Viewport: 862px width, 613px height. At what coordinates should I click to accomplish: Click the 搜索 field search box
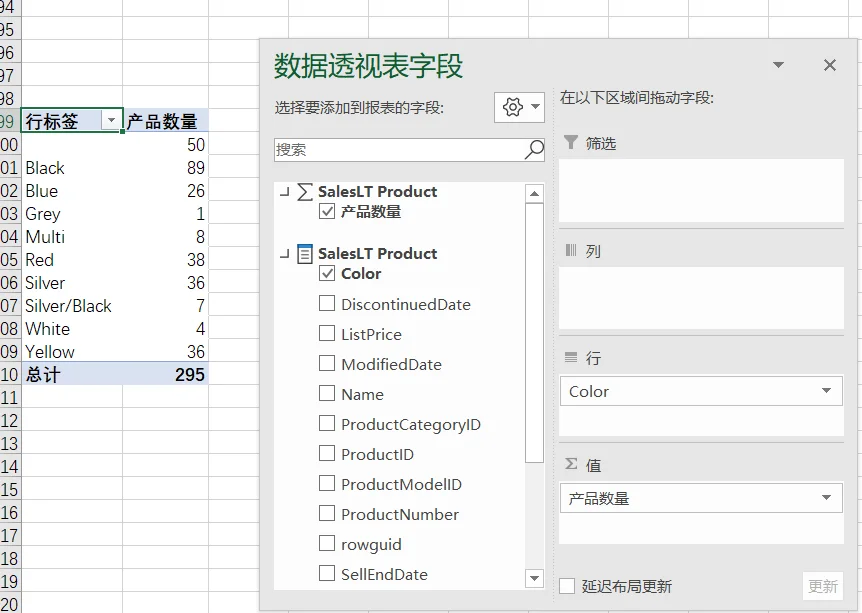click(409, 150)
